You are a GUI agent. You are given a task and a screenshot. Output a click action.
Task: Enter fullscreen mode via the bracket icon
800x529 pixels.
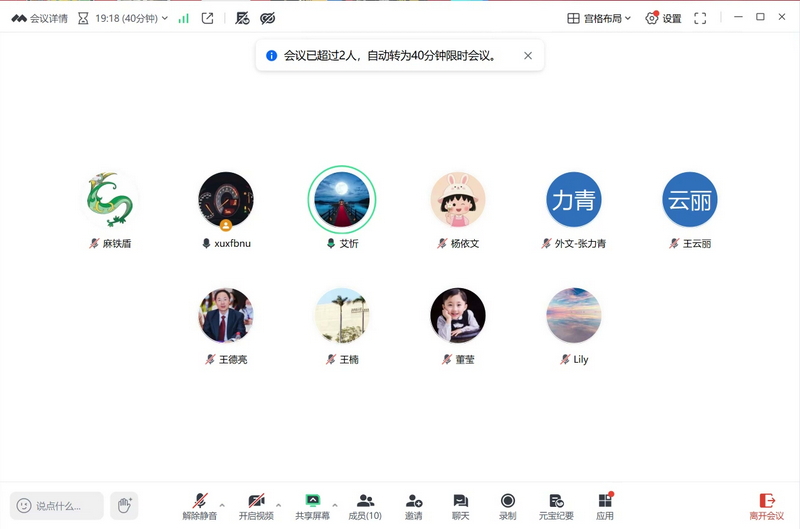[x=700, y=18]
